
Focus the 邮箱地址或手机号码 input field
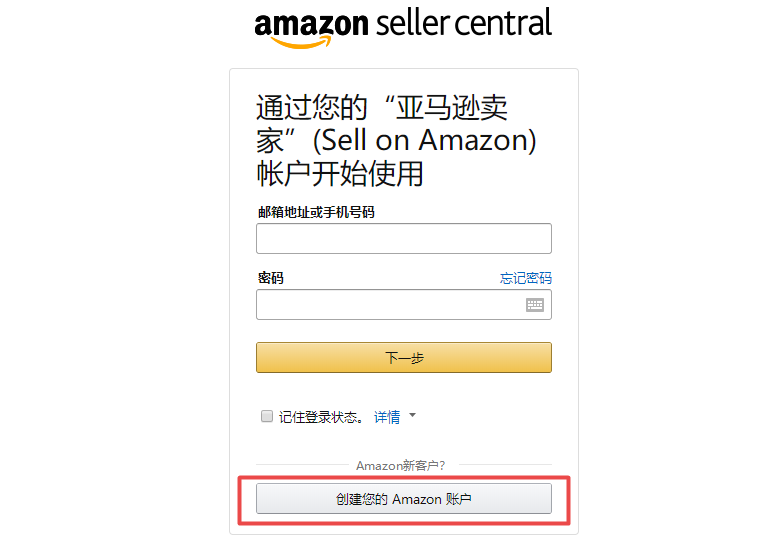pyautogui.click(x=403, y=239)
